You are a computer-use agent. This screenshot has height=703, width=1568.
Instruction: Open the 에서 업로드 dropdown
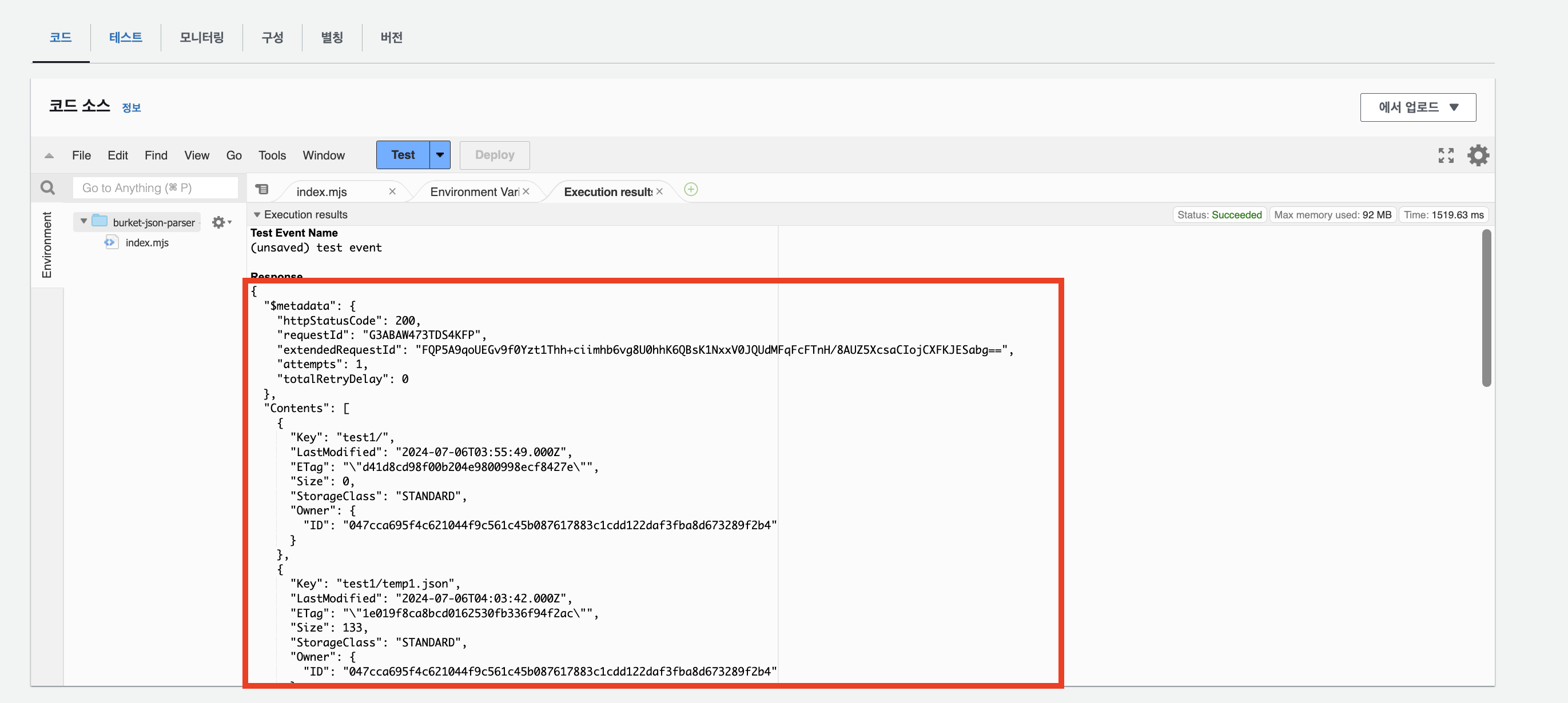coord(1418,107)
